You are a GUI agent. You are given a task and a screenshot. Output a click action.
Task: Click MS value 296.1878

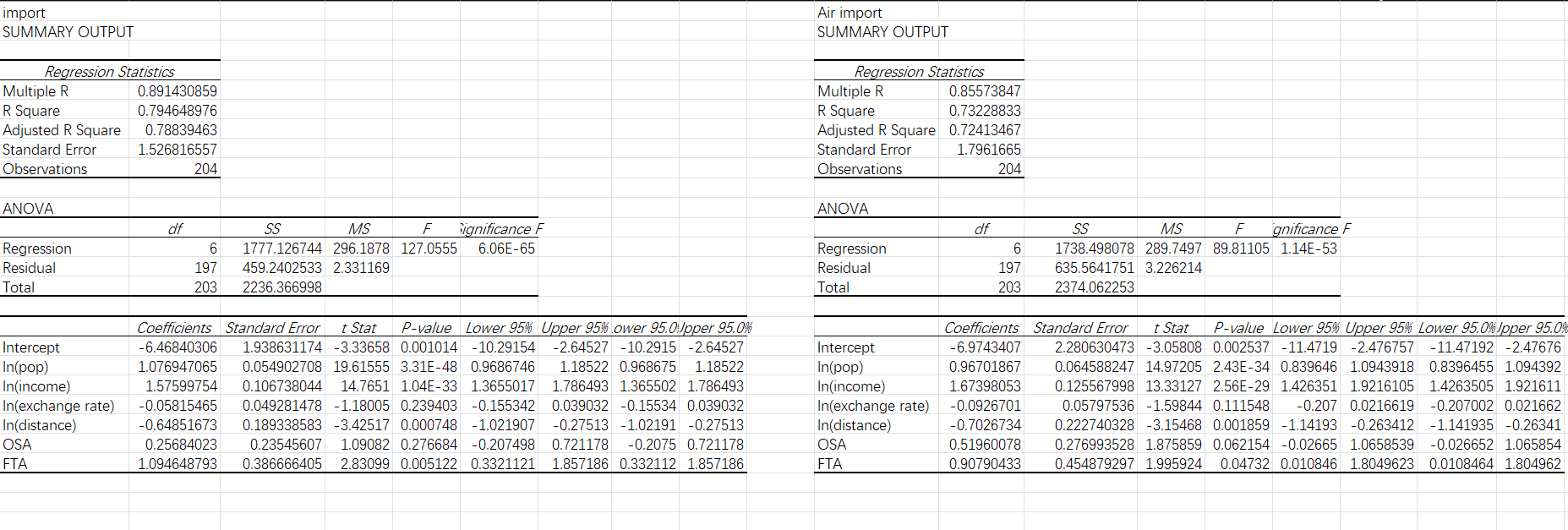tap(361, 249)
